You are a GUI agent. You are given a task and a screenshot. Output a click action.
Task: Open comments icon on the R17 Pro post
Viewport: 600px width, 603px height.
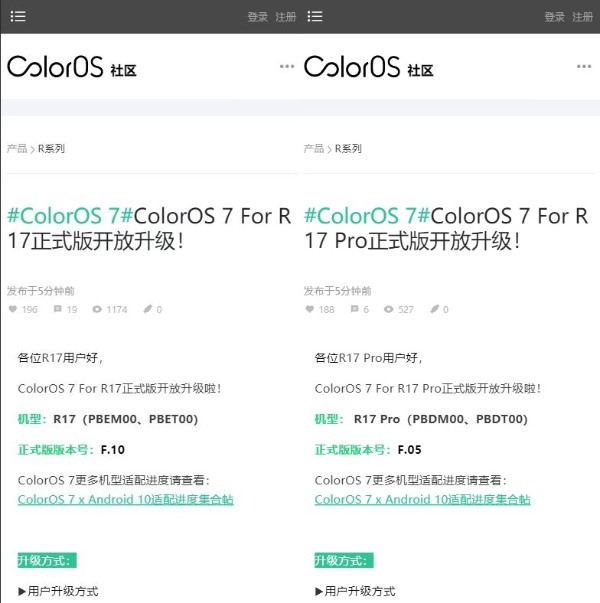[355, 310]
